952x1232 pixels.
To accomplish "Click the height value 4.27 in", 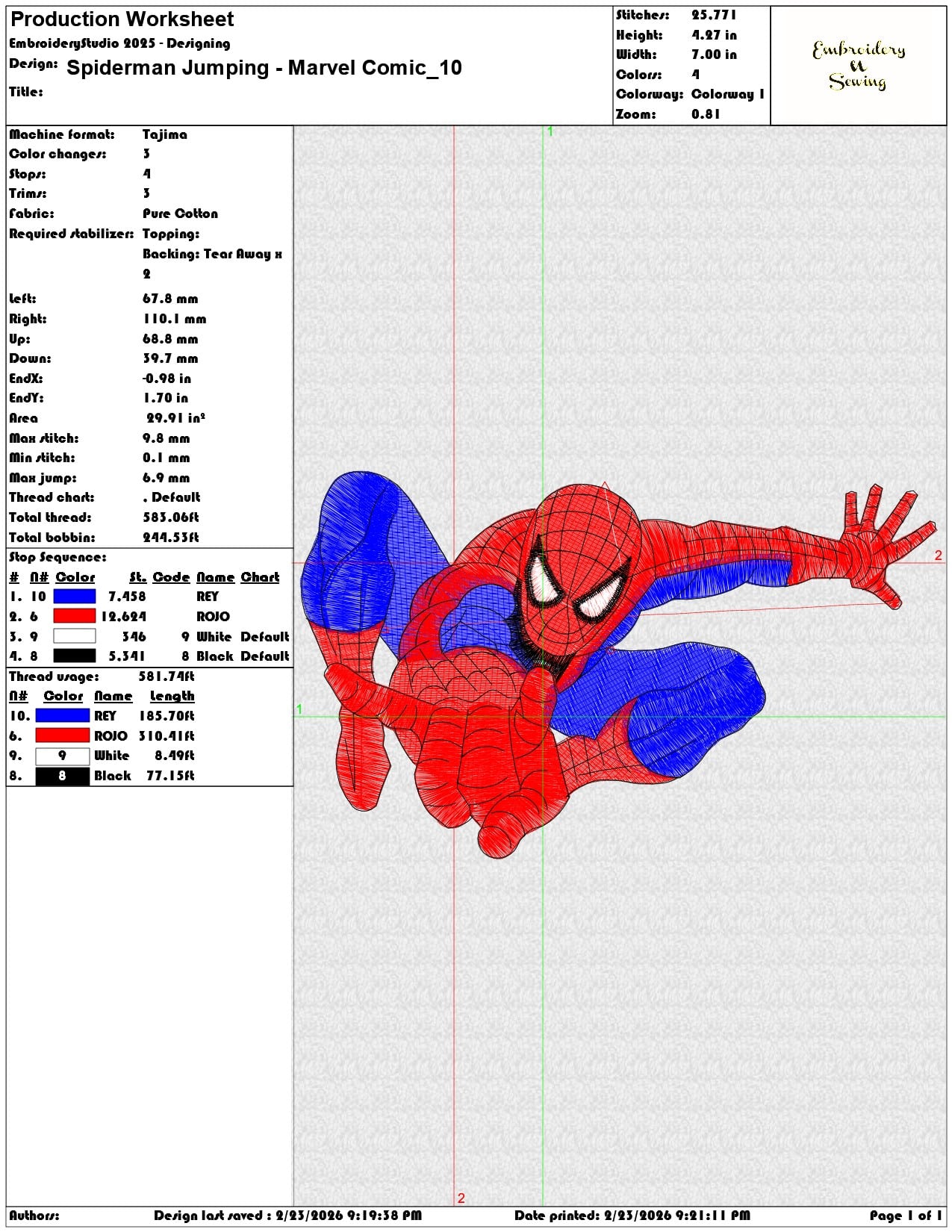I will [714, 35].
